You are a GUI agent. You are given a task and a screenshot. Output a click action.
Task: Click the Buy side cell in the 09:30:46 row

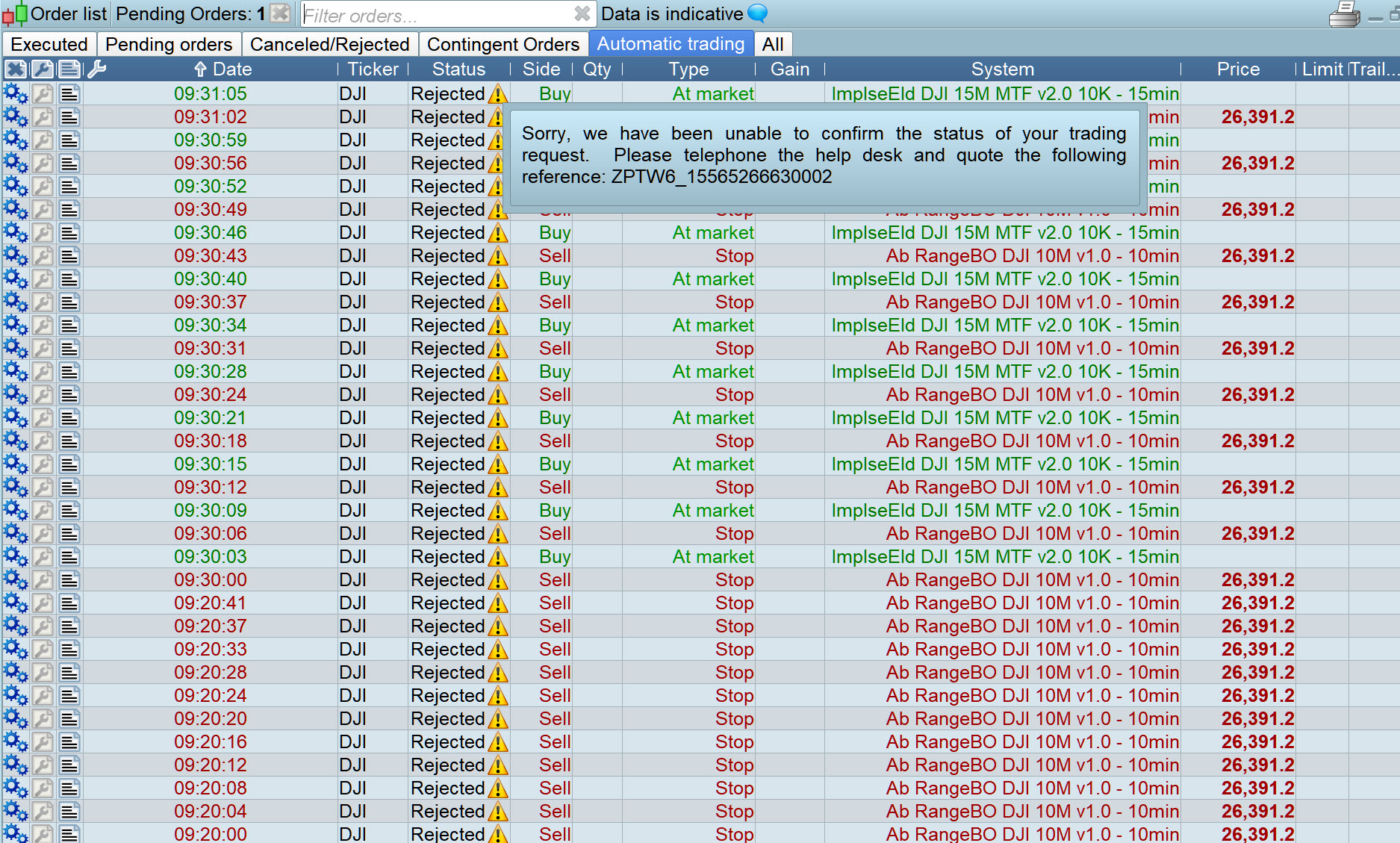[x=555, y=233]
